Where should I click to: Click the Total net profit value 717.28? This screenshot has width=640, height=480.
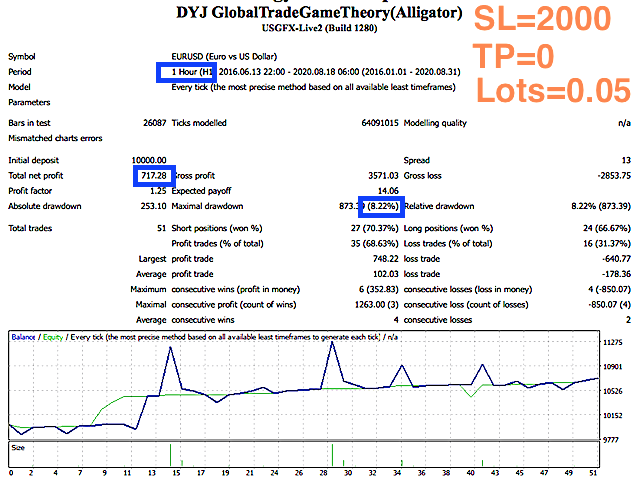coord(154,176)
